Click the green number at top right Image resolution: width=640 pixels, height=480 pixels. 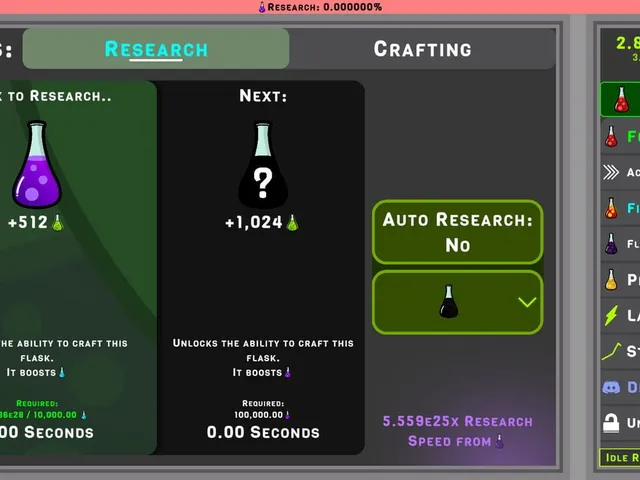tap(628, 43)
